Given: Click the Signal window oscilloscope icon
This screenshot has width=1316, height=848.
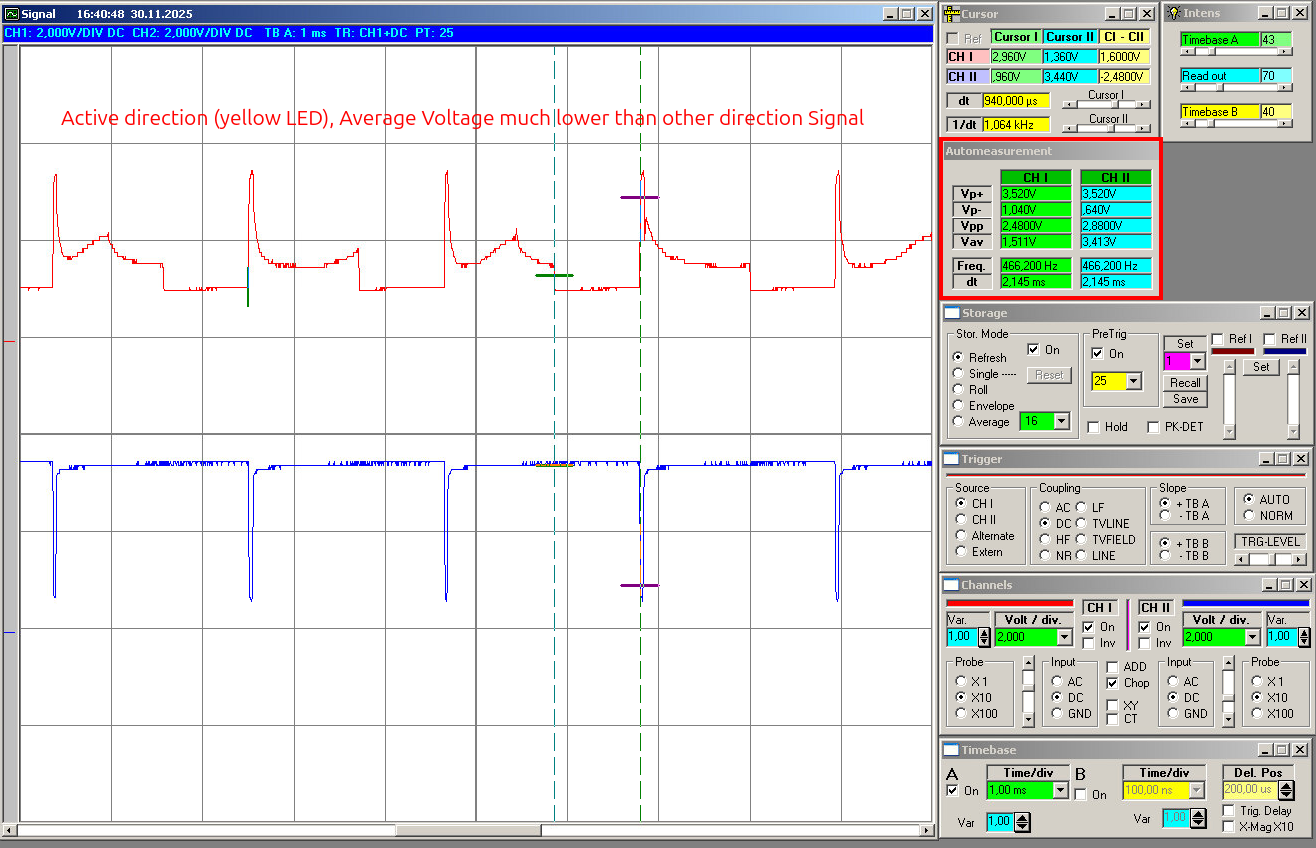Looking at the screenshot, I should 12,14.
